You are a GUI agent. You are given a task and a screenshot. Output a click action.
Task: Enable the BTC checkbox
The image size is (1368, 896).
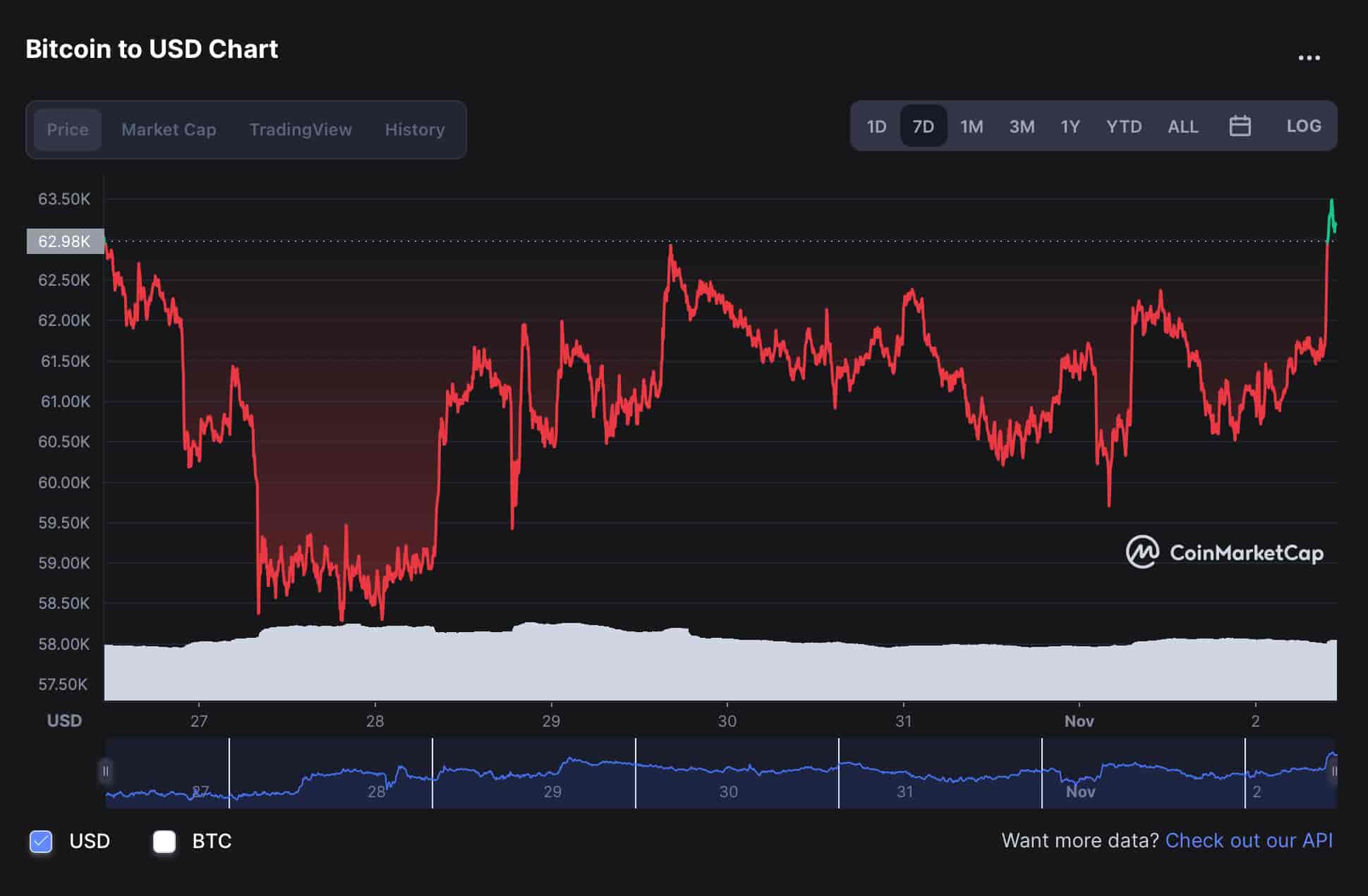pos(164,841)
